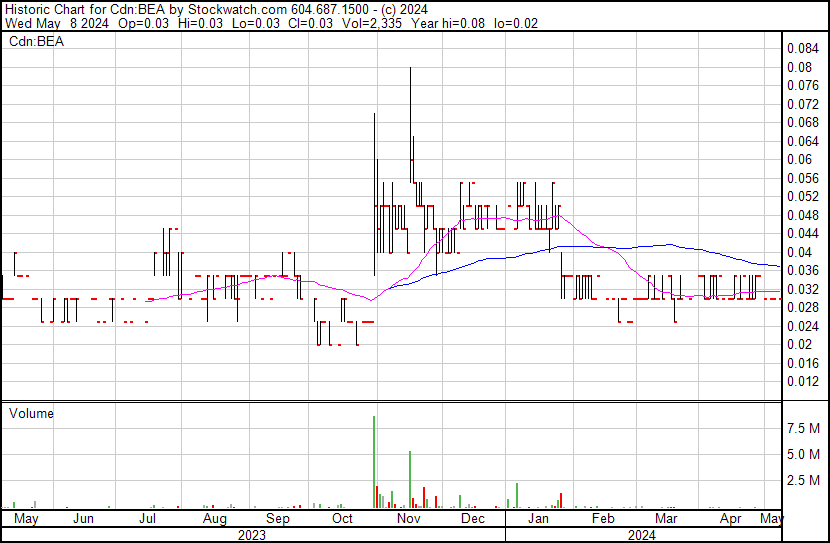Click the Year hi=0.08 header value
830x543 pixels.
(x=448, y=23)
